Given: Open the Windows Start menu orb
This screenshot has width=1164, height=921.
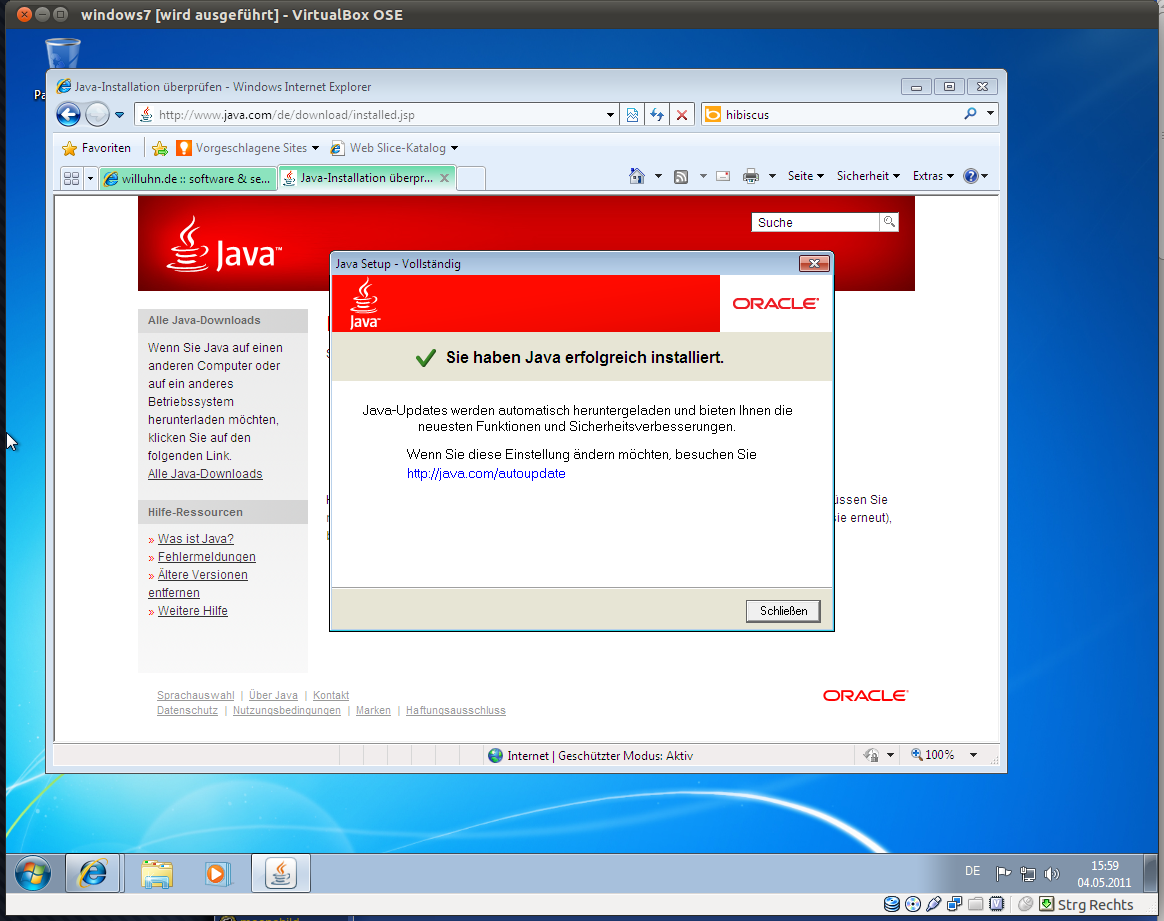Looking at the screenshot, I should [x=33, y=874].
